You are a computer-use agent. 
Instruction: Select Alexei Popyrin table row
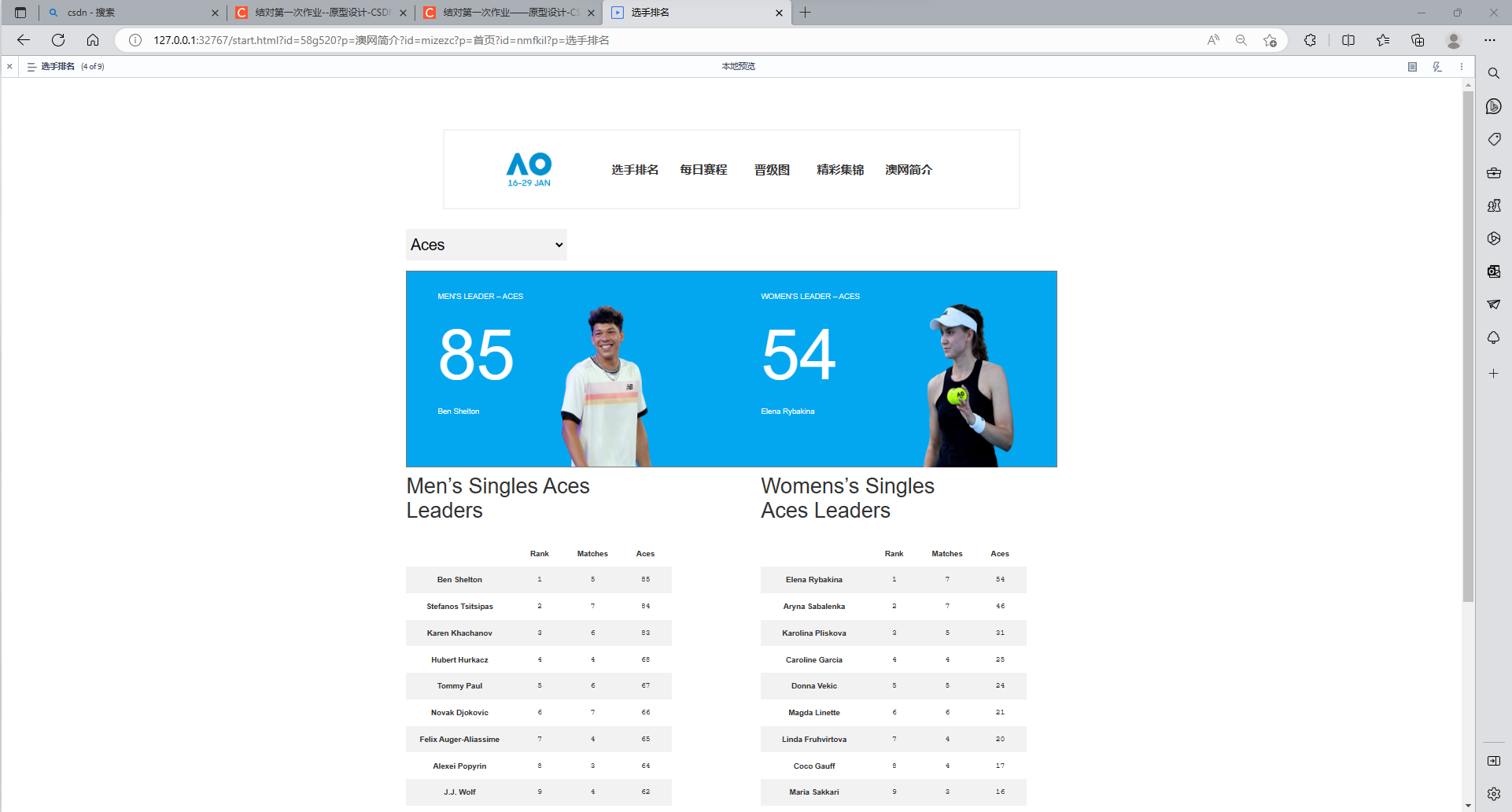(x=539, y=766)
